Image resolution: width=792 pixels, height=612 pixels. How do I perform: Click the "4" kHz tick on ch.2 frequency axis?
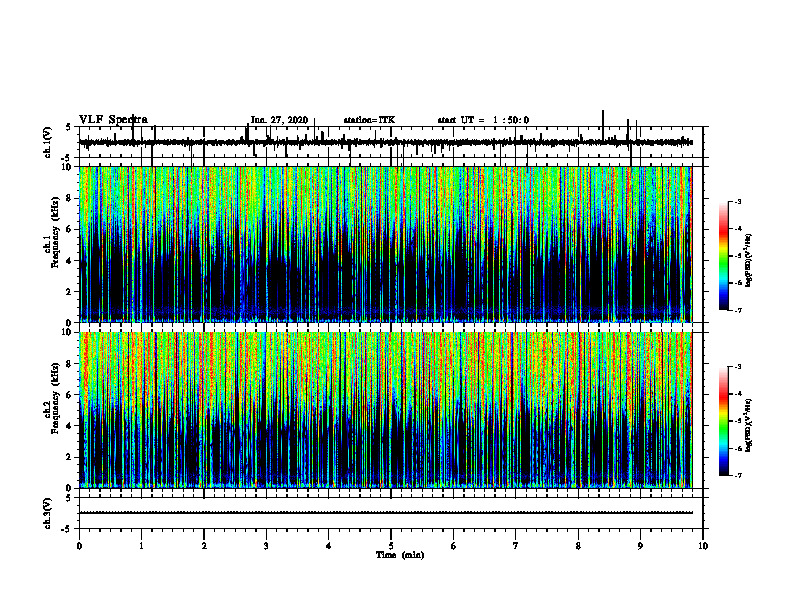70,426
